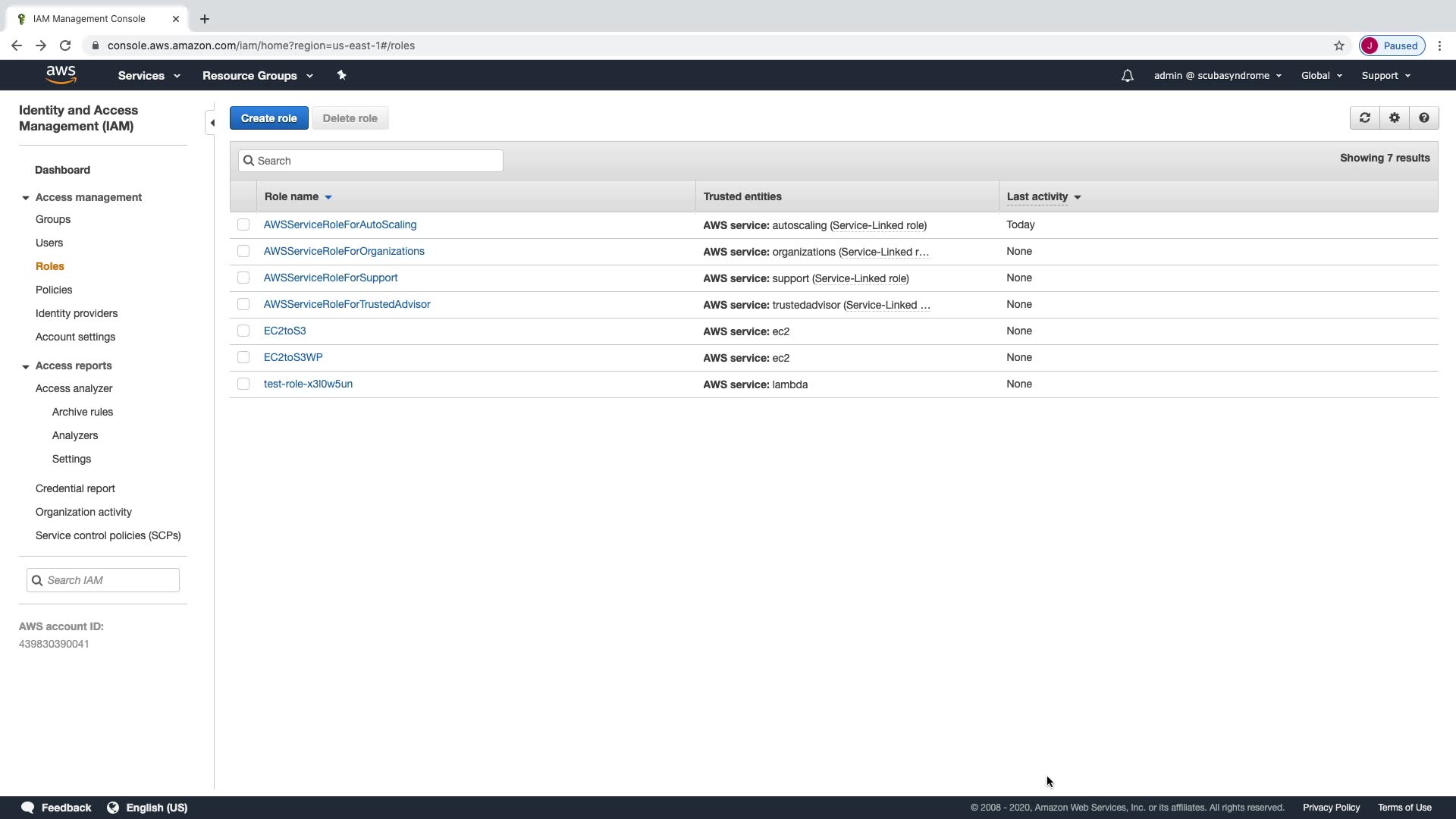Go to Policies in sidebar
The width and height of the screenshot is (1456, 819).
tap(54, 290)
